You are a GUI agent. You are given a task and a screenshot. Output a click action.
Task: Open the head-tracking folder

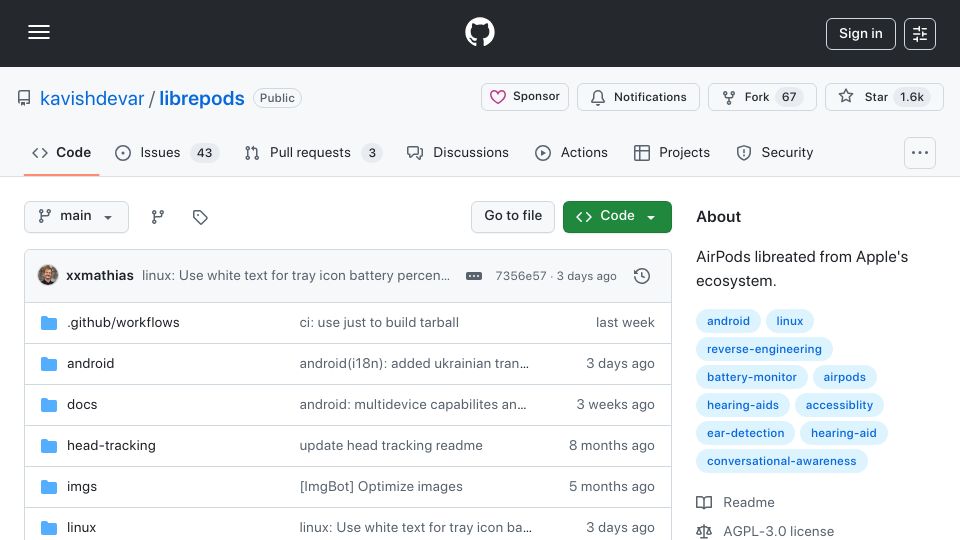(x=111, y=446)
